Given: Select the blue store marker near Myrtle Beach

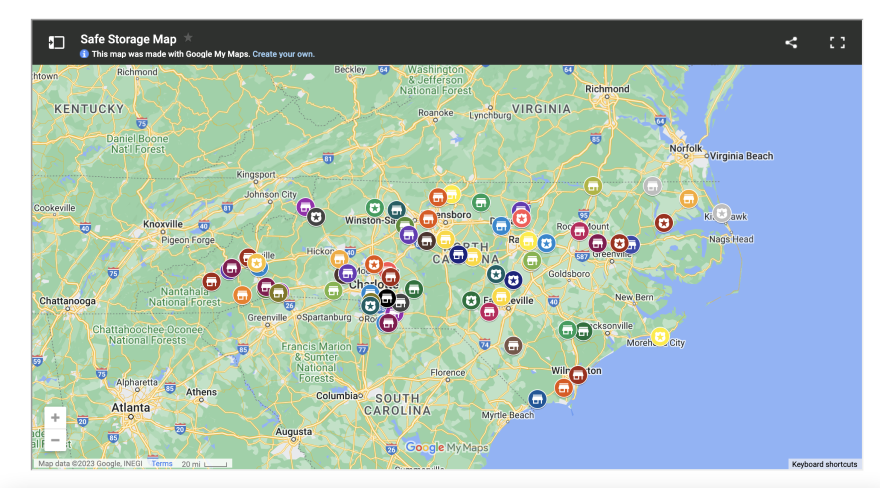Looking at the screenshot, I should [x=537, y=399].
